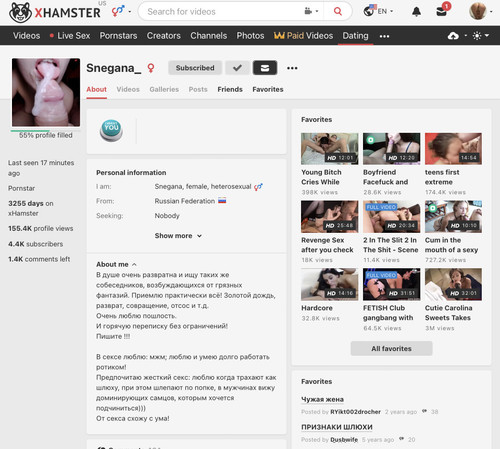500x449 pixels.
Task: Go to Videos in the navigation bar
Action: click(x=26, y=36)
